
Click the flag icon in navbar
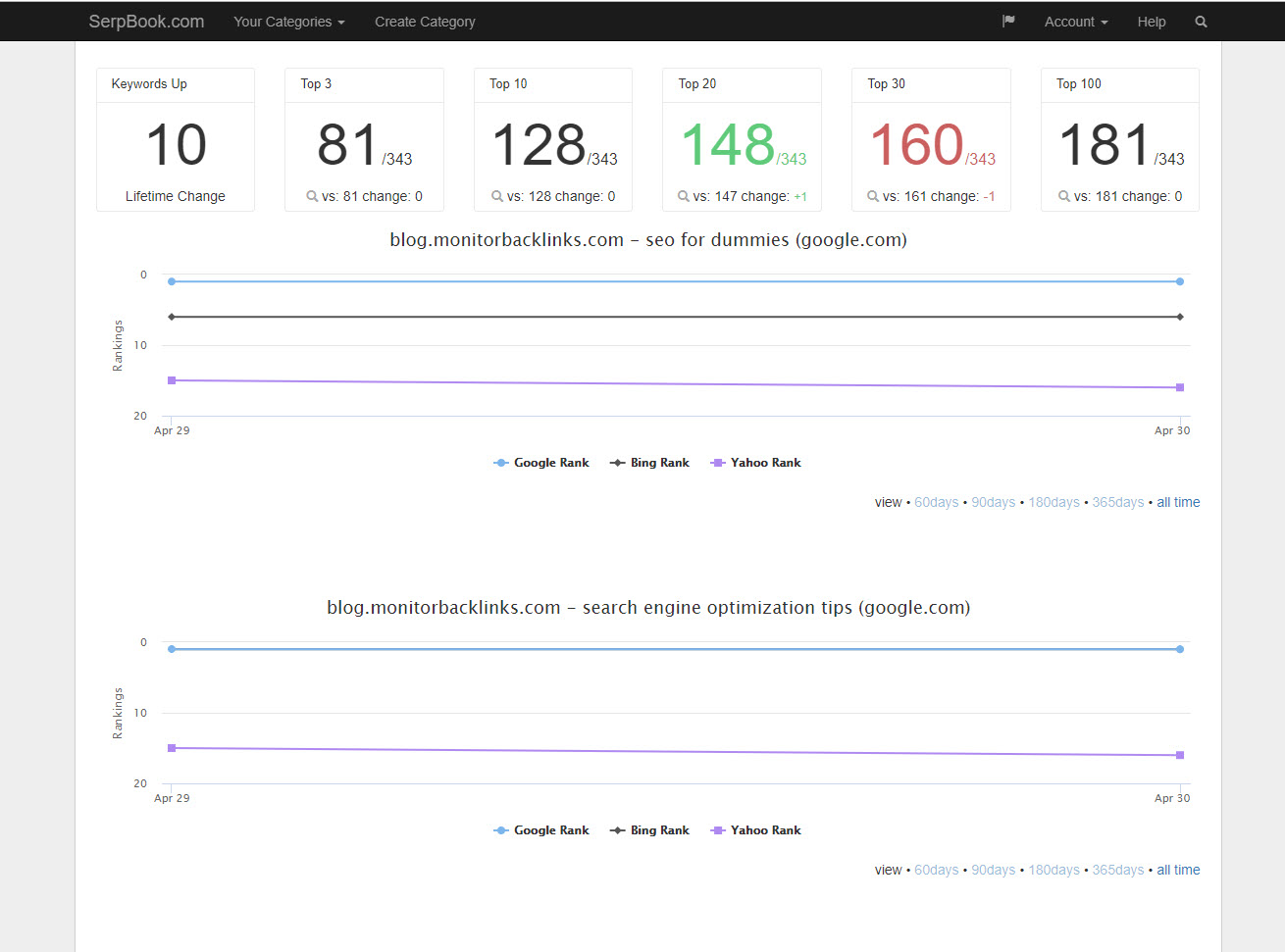point(1007,22)
